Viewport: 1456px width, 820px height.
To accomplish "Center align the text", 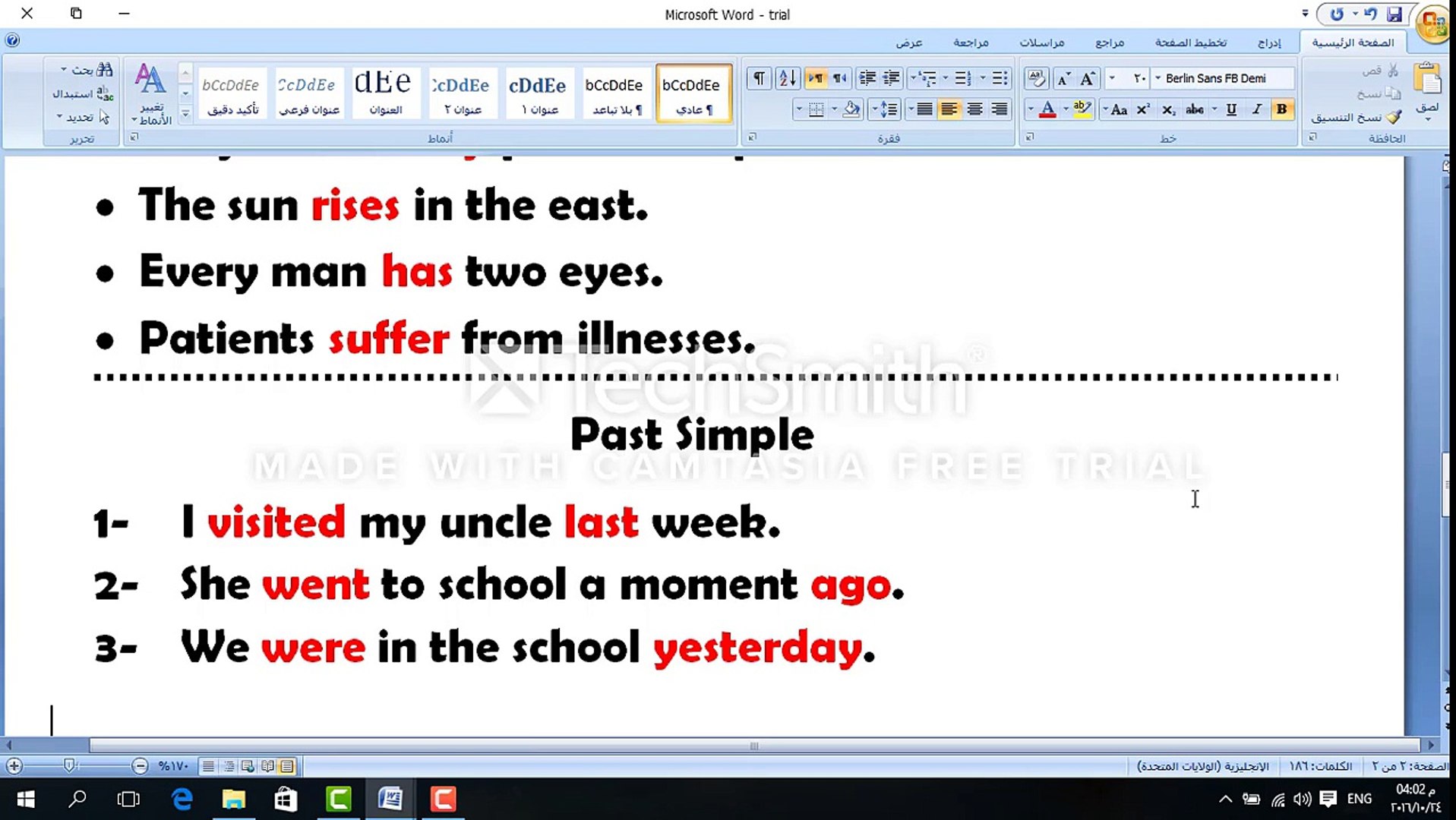I will tap(974, 109).
